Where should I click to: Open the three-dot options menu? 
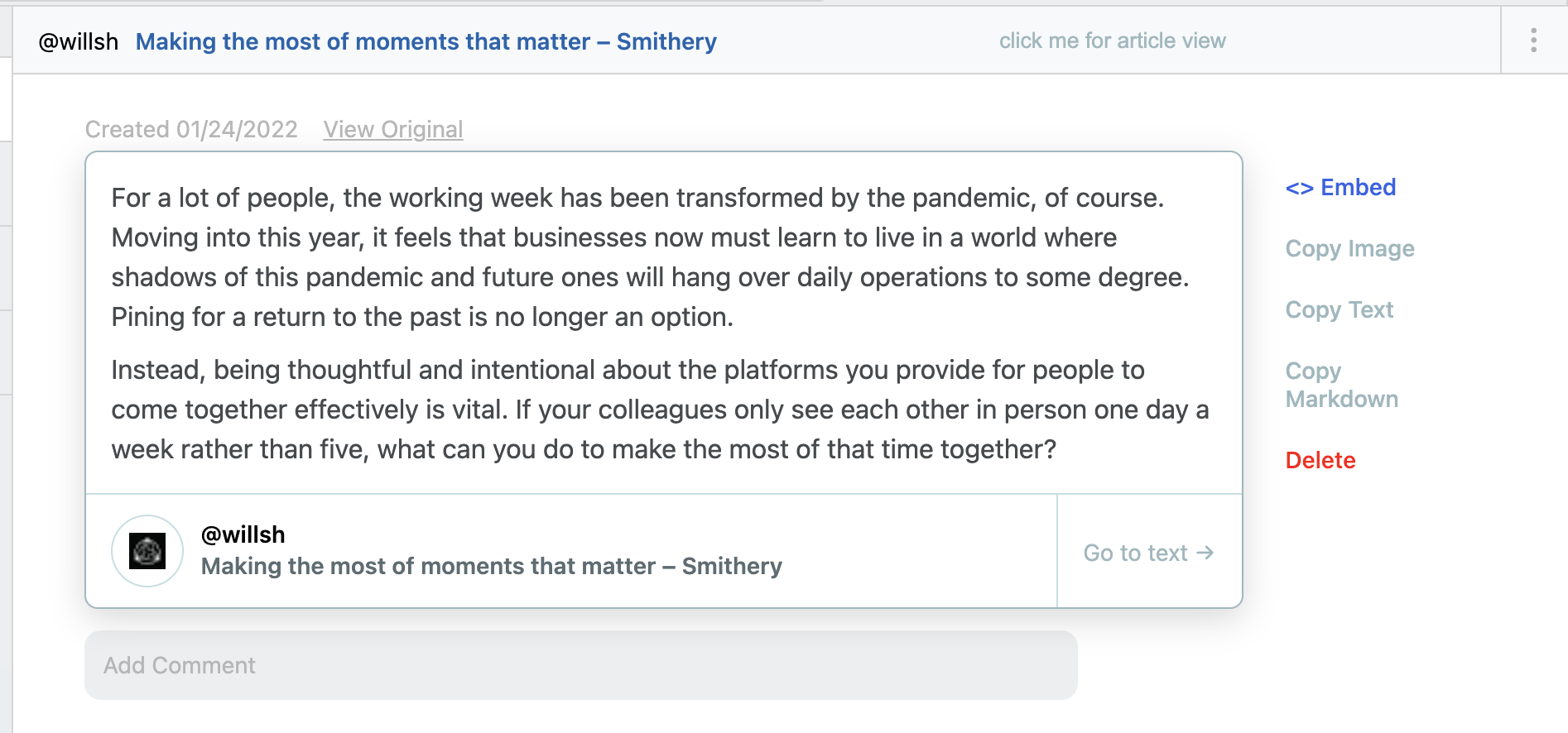[1533, 41]
